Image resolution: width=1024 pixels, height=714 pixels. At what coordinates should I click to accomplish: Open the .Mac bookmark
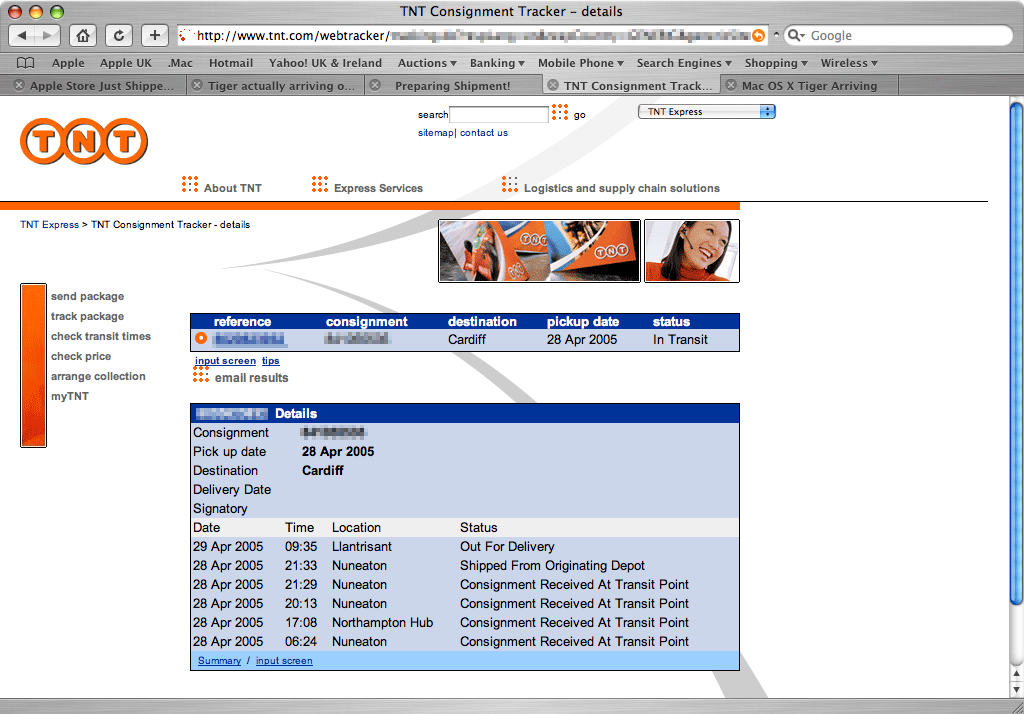click(180, 63)
